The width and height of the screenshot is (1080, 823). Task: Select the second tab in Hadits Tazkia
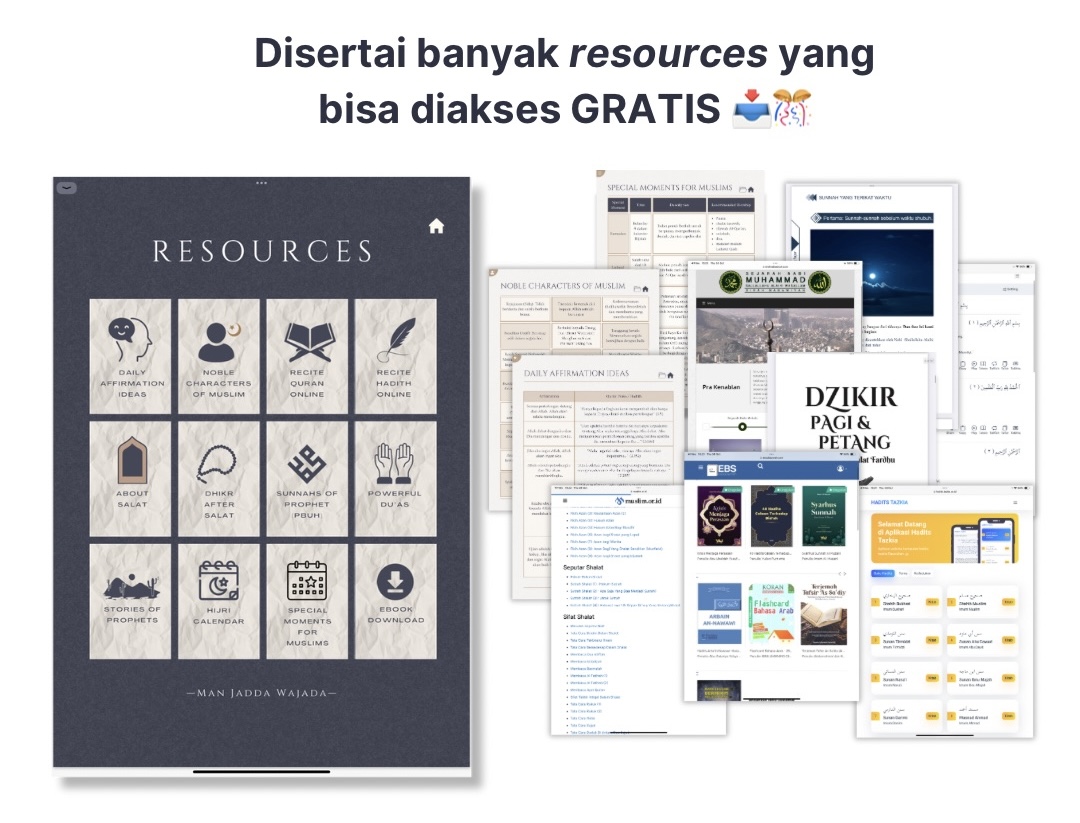point(903,573)
